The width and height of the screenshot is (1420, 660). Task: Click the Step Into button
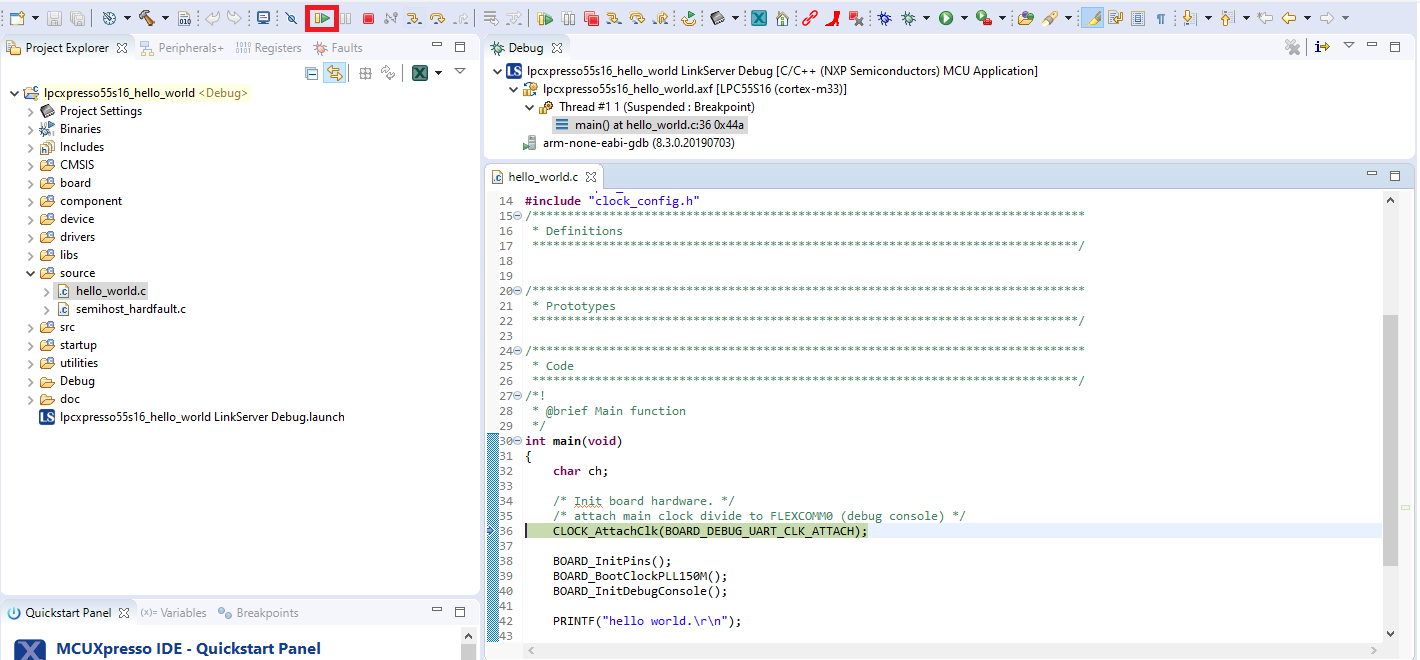click(x=413, y=18)
